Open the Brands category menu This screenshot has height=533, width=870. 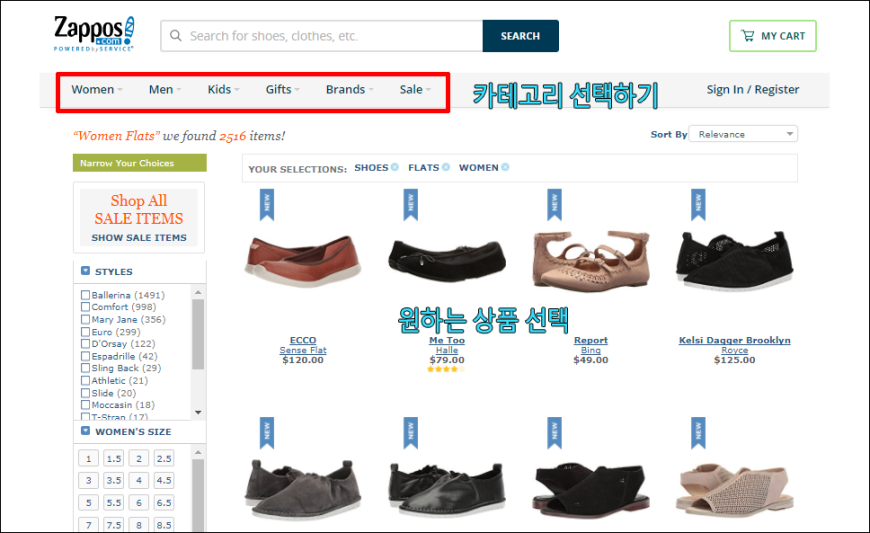click(350, 90)
